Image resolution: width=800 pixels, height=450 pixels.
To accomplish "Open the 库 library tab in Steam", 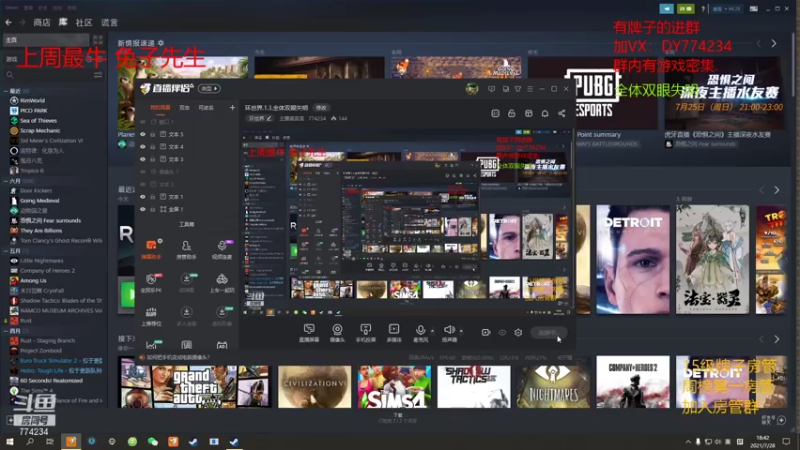I will [63, 22].
